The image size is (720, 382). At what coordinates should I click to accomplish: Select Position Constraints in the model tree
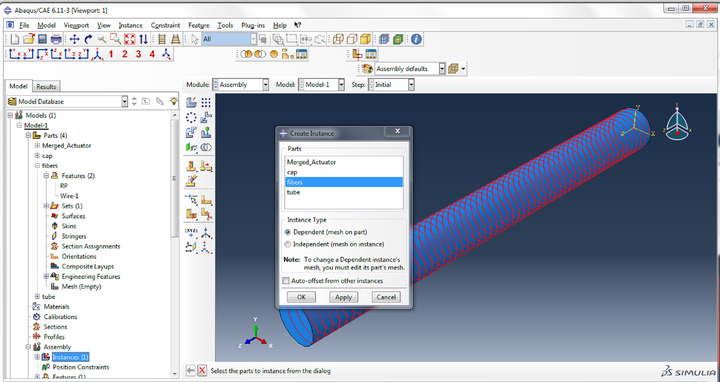(81, 367)
